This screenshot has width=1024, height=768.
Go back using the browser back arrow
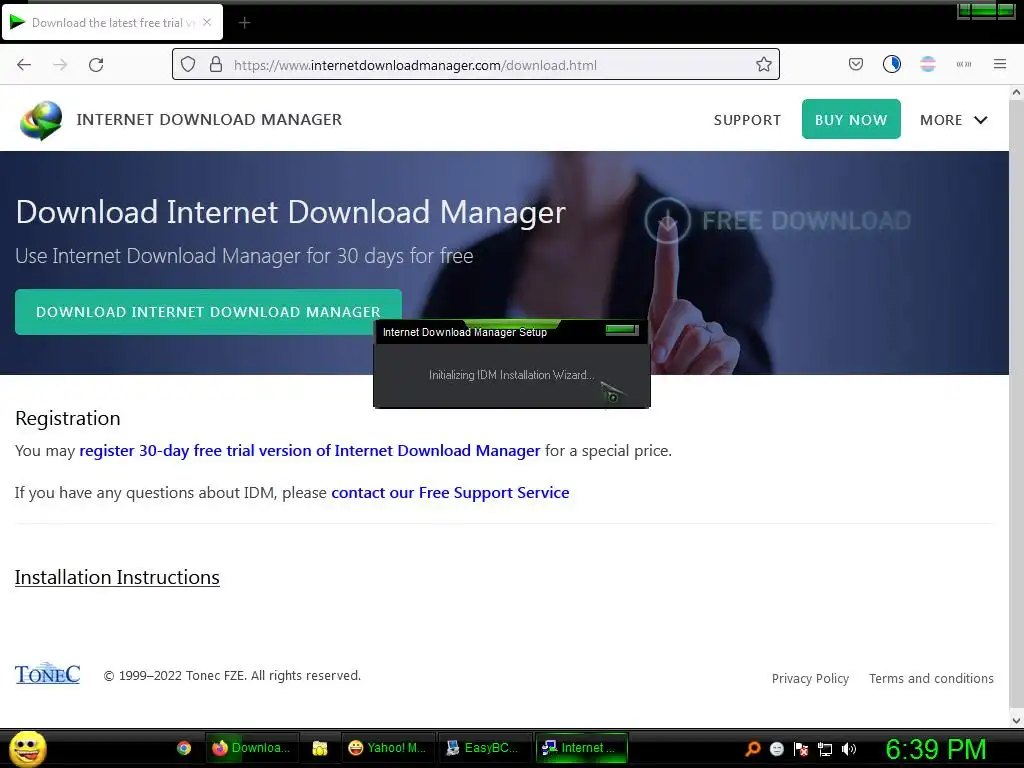(x=24, y=65)
